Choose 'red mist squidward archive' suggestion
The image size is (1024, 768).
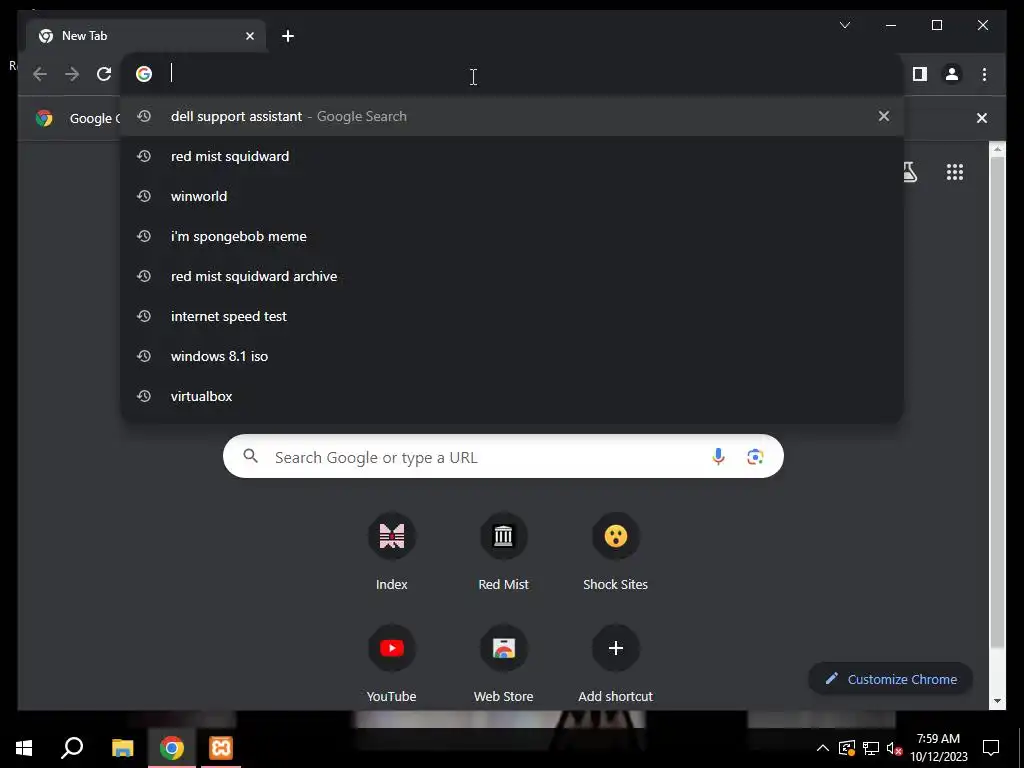512,276
